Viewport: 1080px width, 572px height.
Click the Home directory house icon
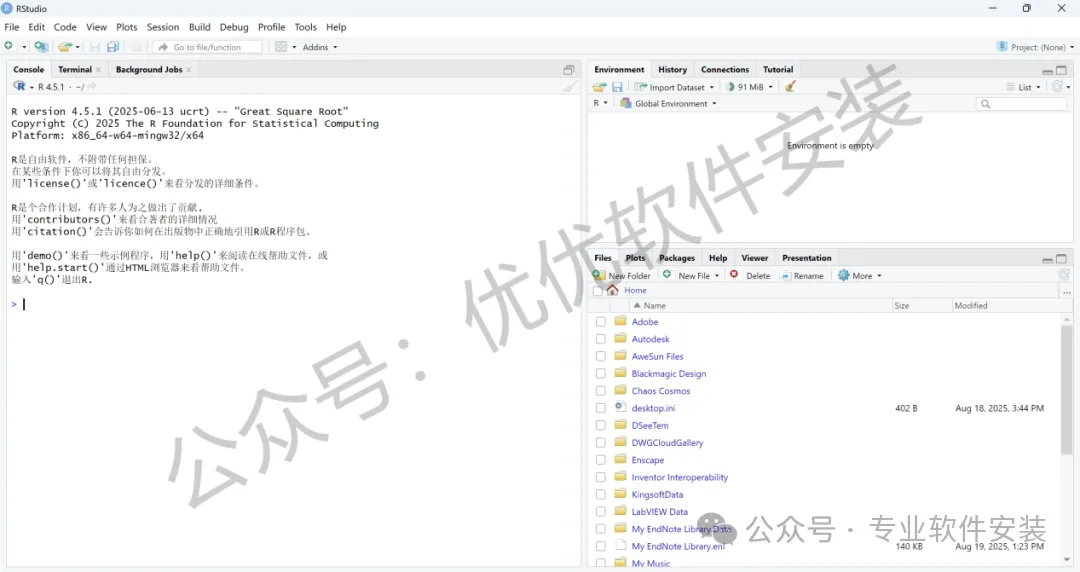pyautogui.click(x=612, y=290)
